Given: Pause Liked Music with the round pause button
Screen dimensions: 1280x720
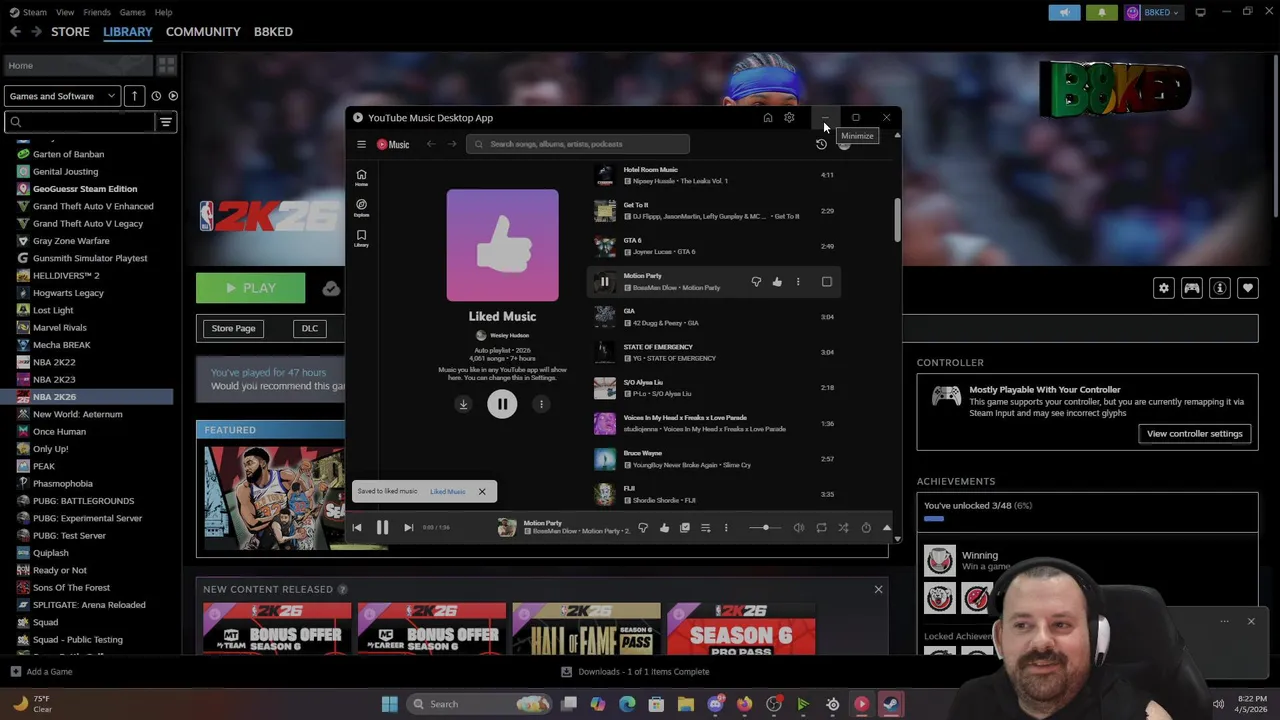Looking at the screenshot, I should (x=502, y=404).
